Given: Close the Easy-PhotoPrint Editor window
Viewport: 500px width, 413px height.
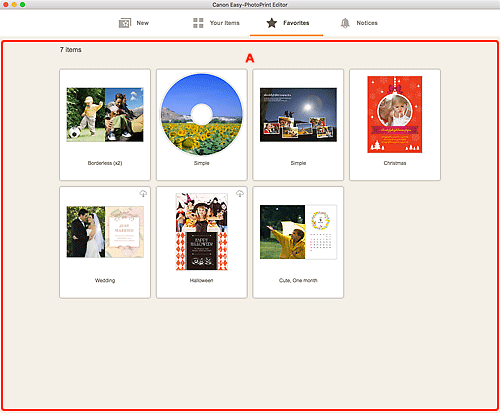Looking at the screenshot, I should 6,5.
